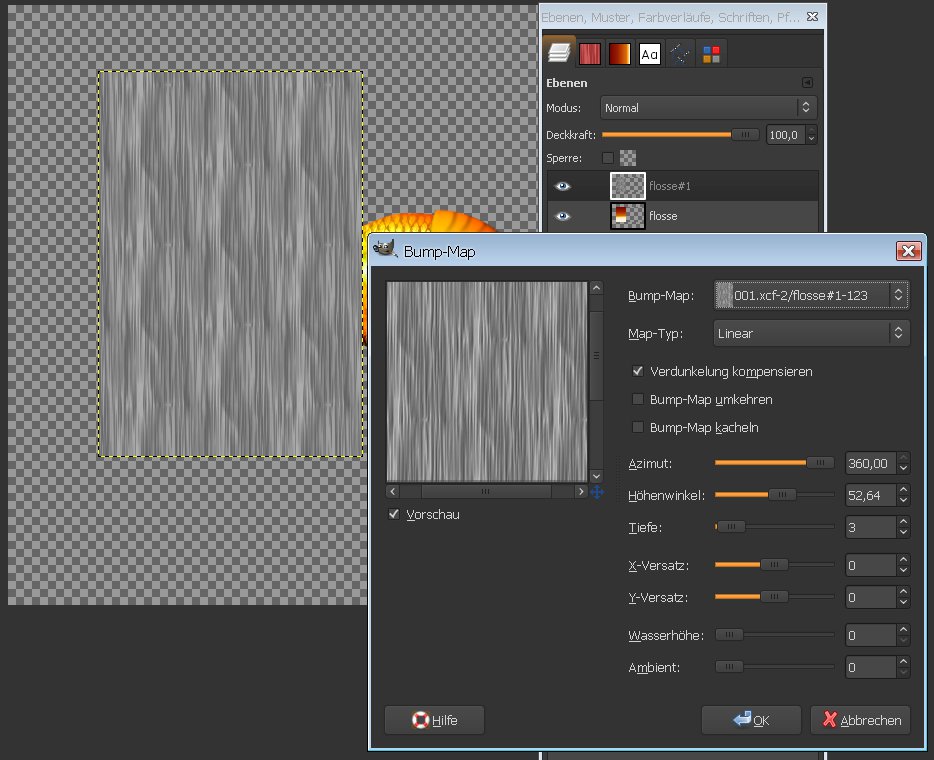This screenshot has height=760, width=934.
Task: Open the Layers (Ebenen) tab icon
Action: tap(559, 53)
